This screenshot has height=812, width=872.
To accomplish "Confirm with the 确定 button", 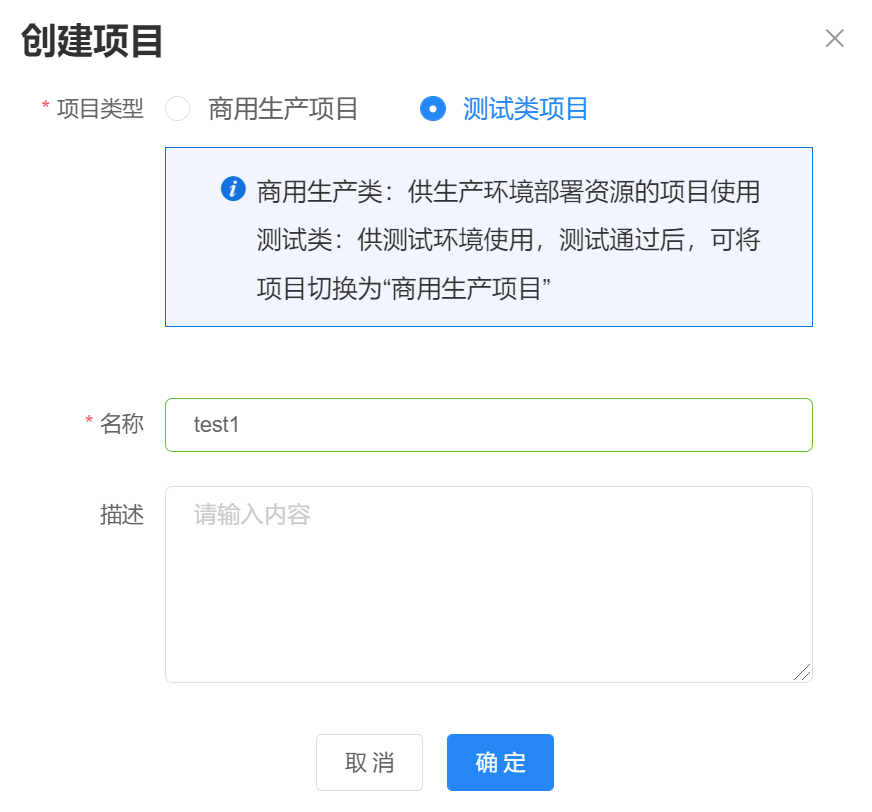I will (500, 763).
